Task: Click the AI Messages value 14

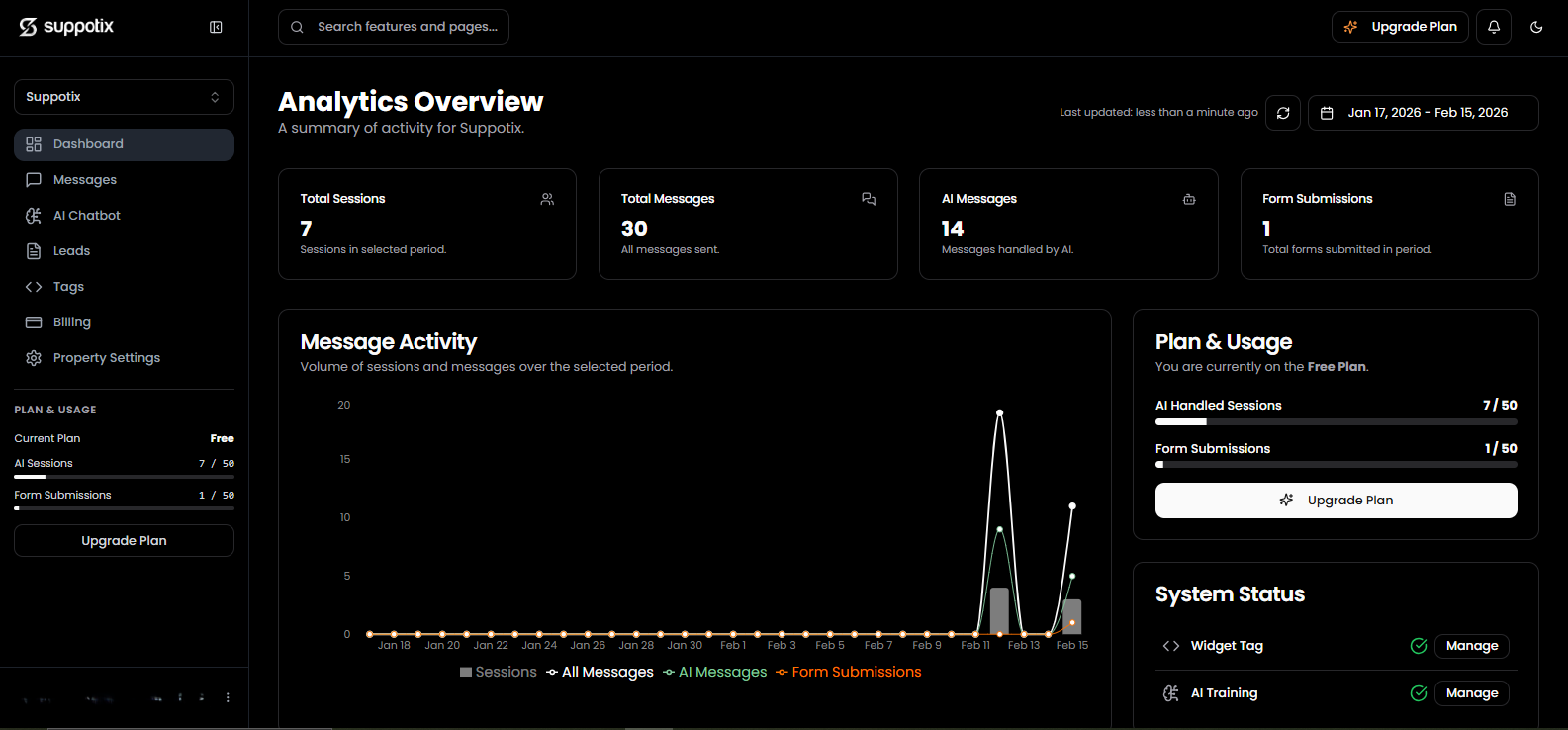Action: coord(953,228)
